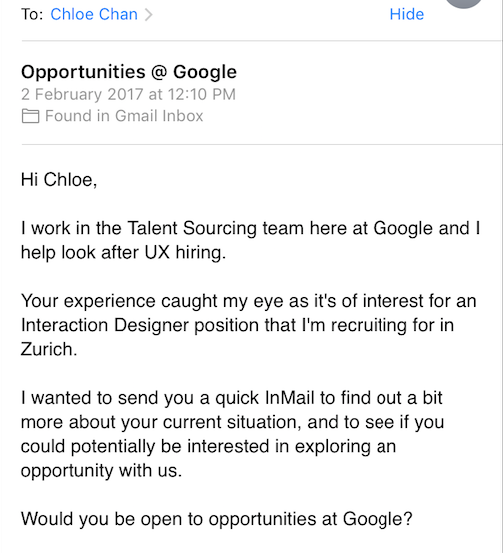
Task: Expand the chevron next to Chloe Chan
Action: (149, 15)
